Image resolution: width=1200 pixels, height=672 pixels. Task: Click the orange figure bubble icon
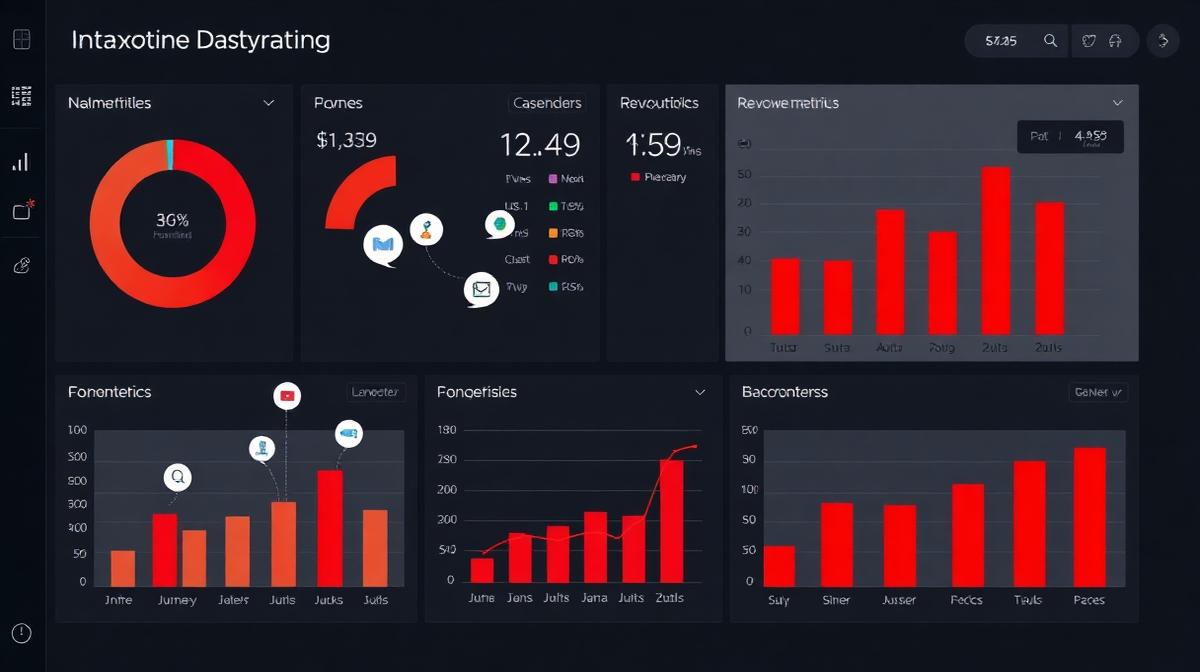[427, 230]
